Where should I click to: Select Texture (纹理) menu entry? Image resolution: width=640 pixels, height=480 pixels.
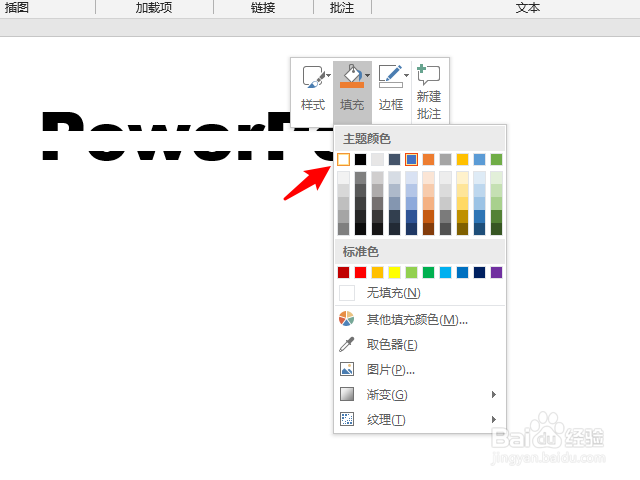[420, 419]
